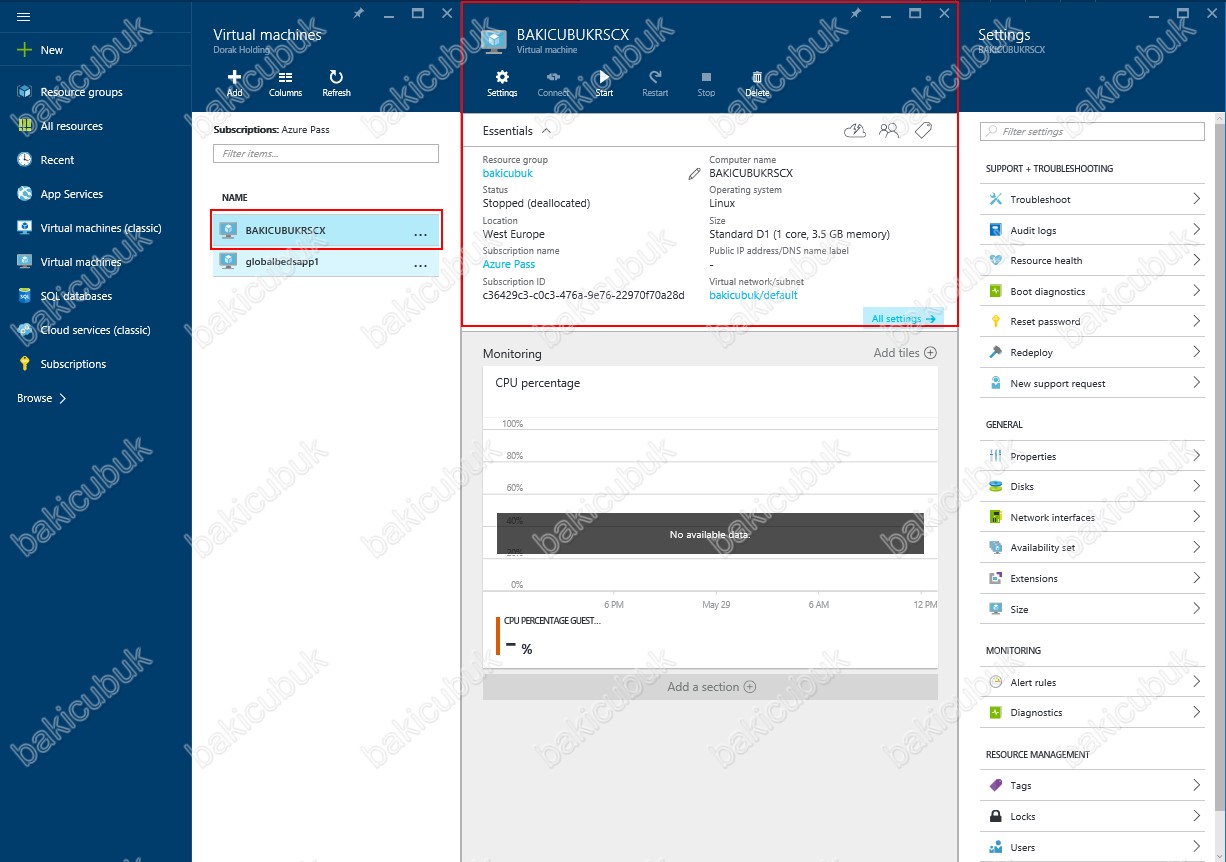Expand the Tags chevron in settings list

pyautogui.click(x=1196, y=785)
